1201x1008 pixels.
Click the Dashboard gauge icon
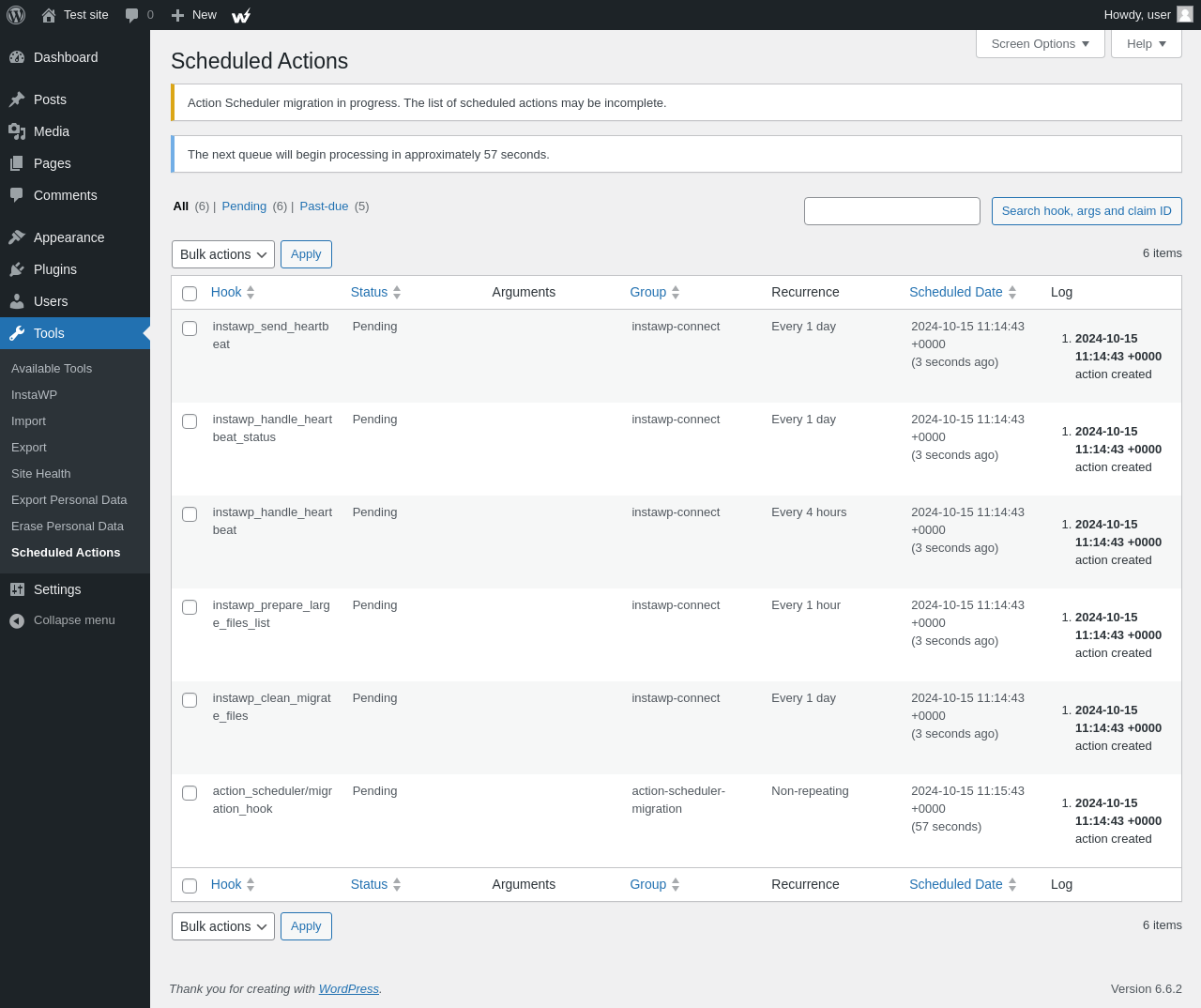coord(17,57)
